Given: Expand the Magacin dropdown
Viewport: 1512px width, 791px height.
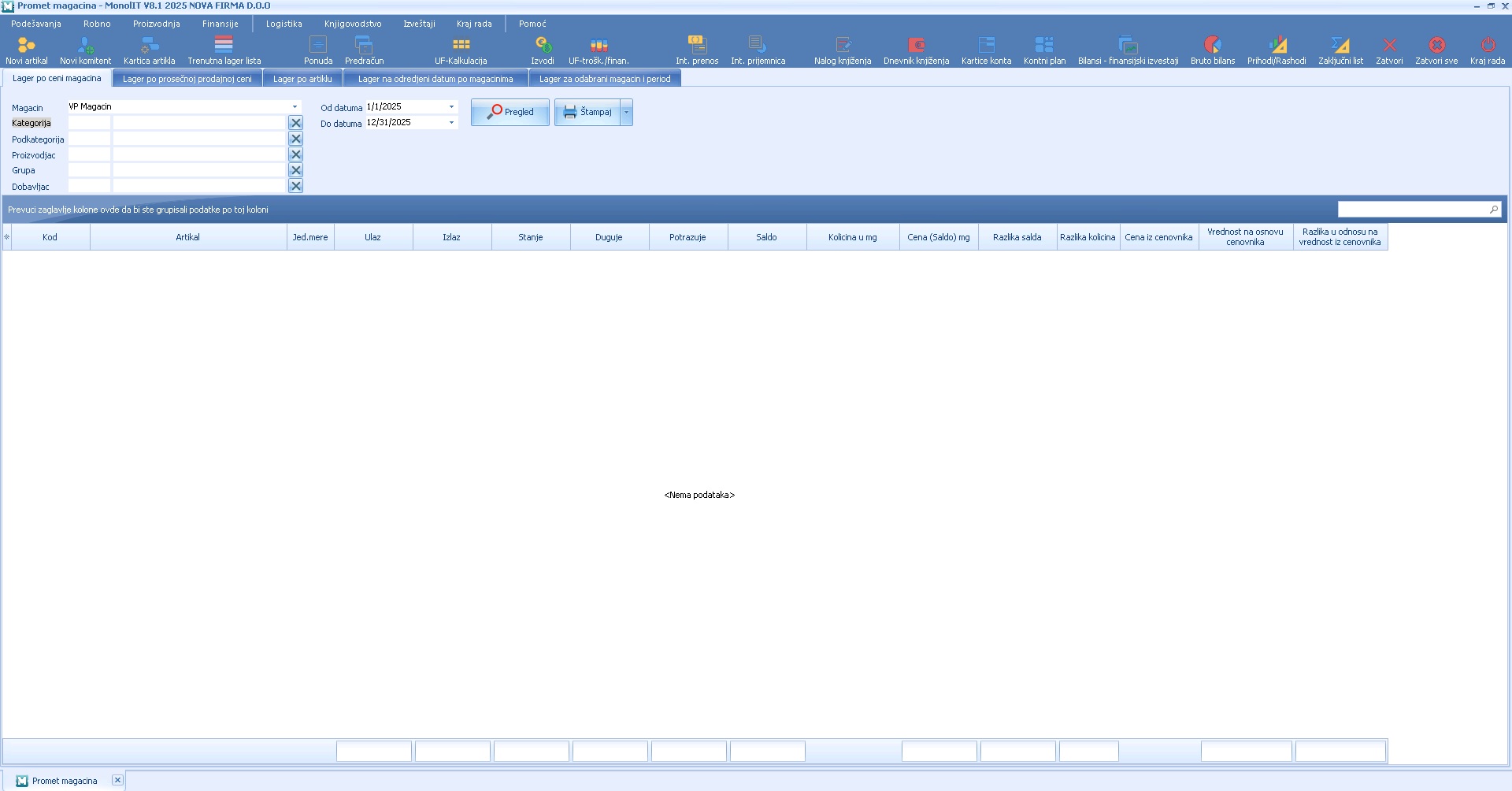Looking at the screenshot, I should tap(295, 106).
